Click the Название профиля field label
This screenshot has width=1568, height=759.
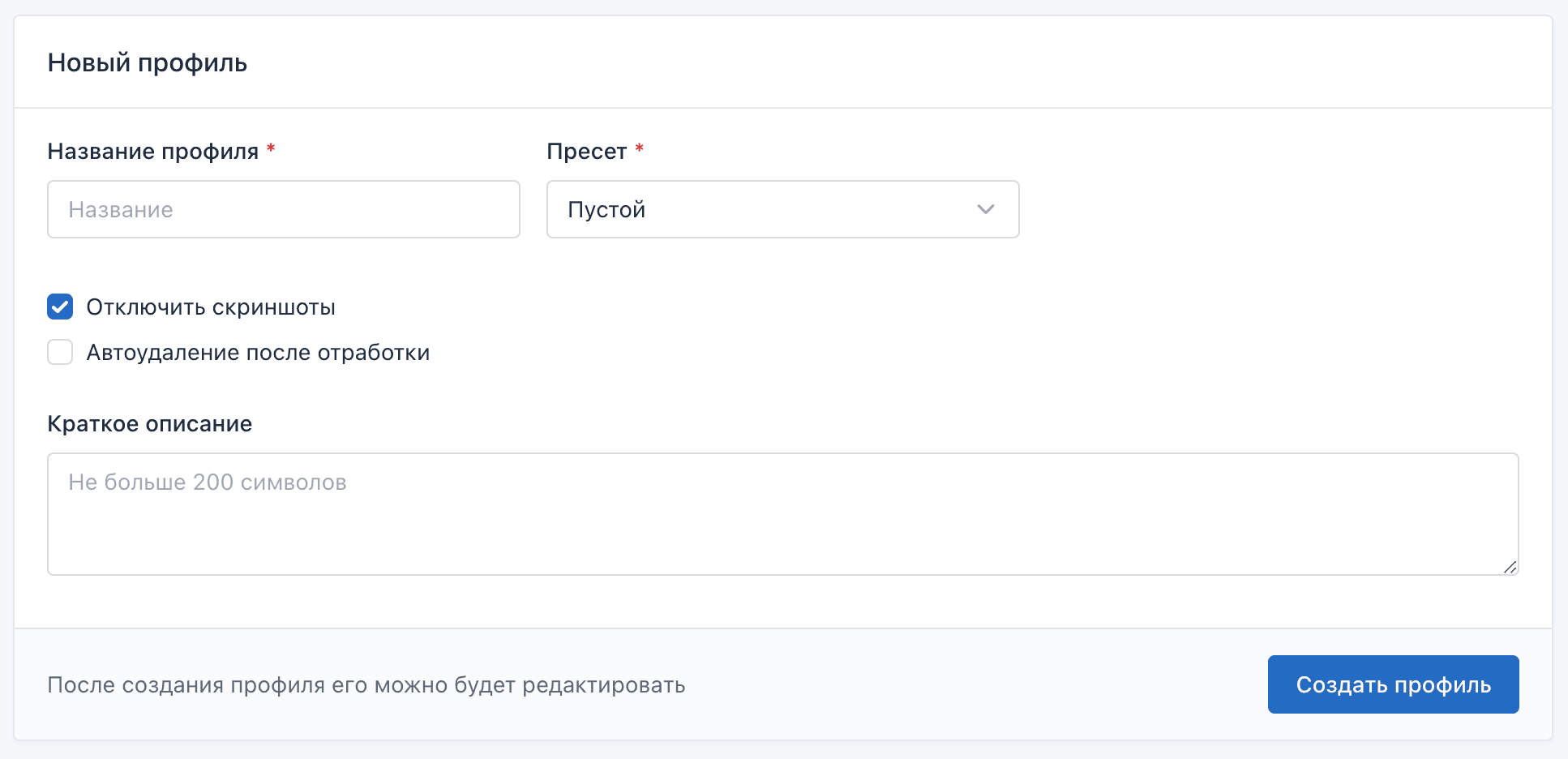pyautogui.click(x=152, y=152)
